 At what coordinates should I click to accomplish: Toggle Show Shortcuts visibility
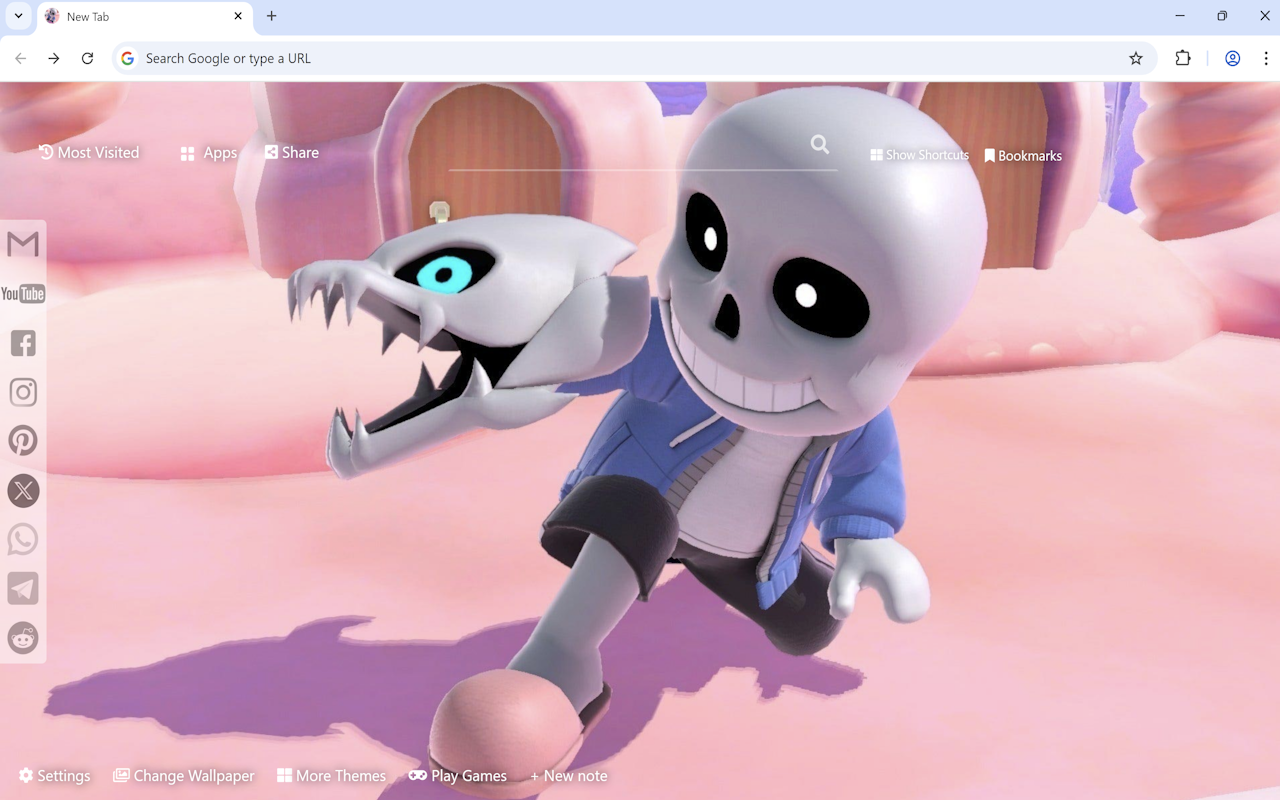click(918, 155)
